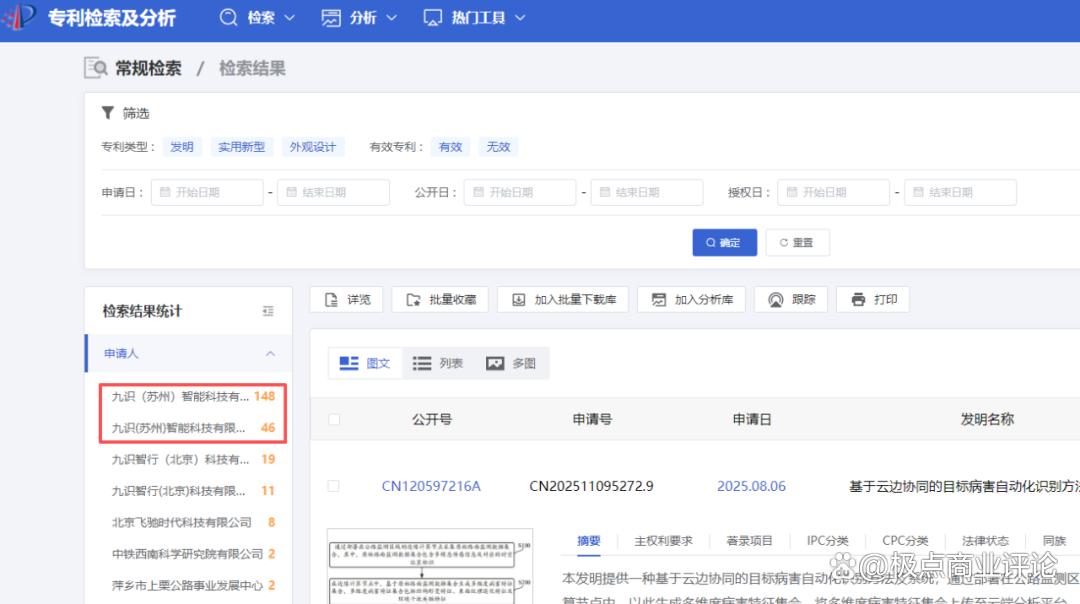Filter by 无效 patents
The height and width of the screenshot is (604, 1080).
(x=498, y=147)
